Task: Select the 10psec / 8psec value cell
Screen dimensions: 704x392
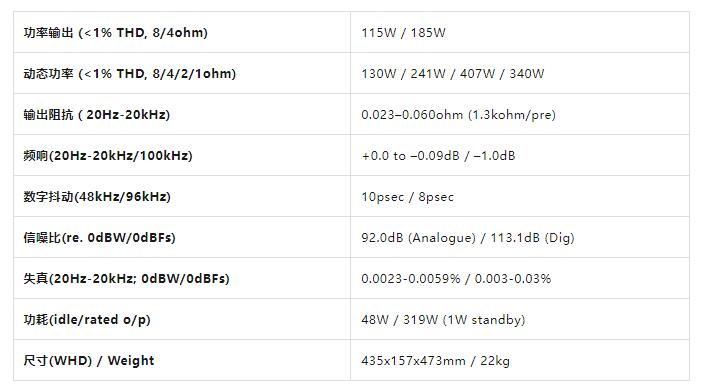Action: pyautogui.click(x=520, y=196)
